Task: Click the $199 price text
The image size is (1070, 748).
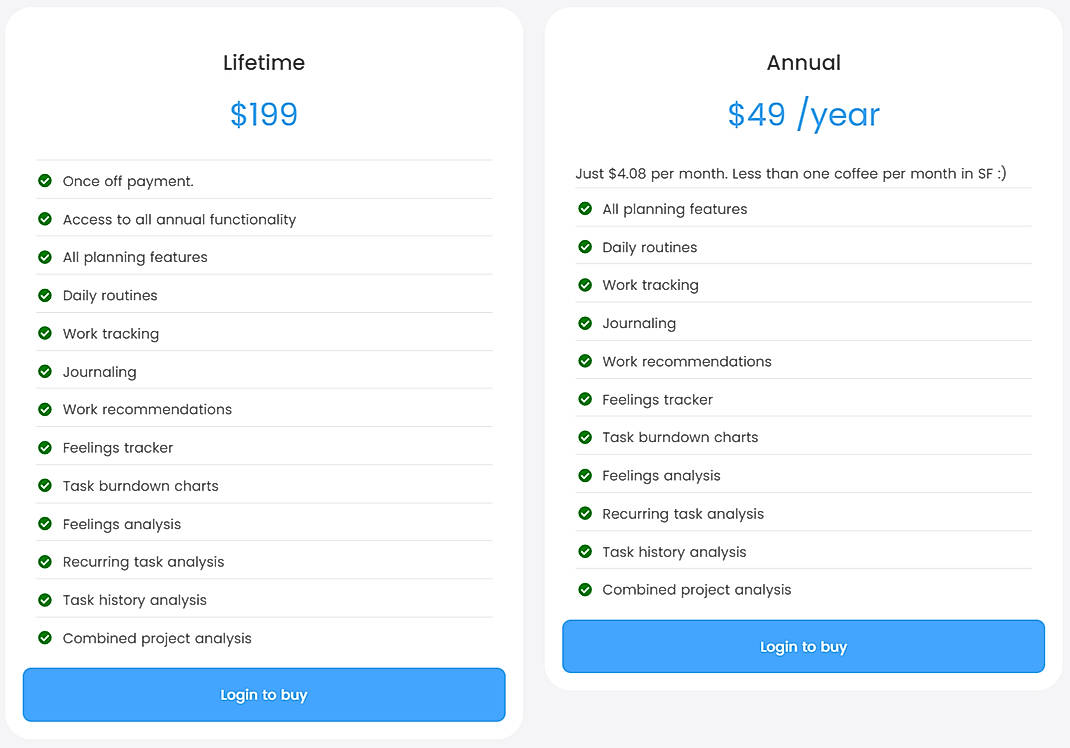Action: [263, 114]
